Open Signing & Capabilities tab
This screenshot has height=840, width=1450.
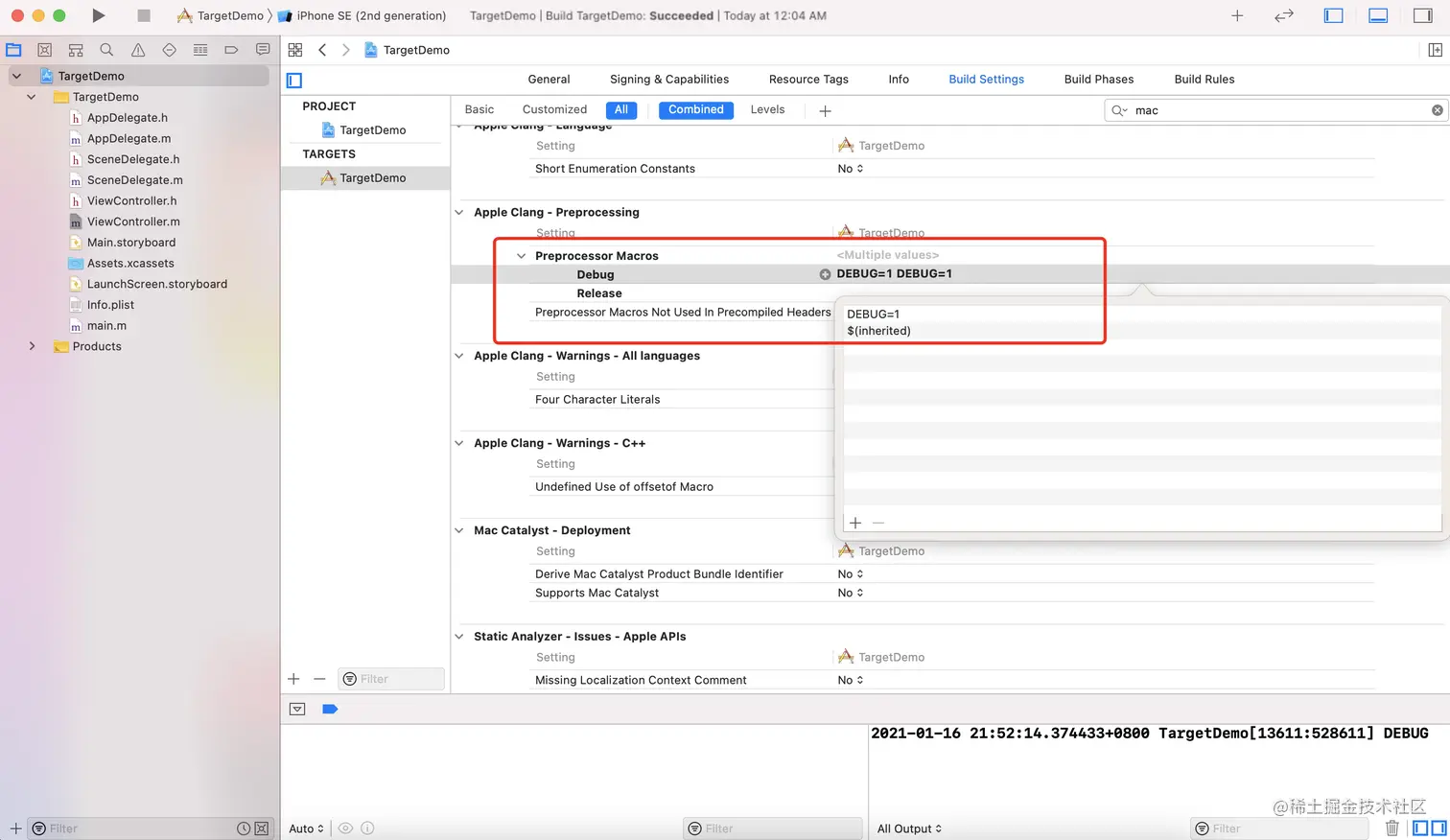669,80
